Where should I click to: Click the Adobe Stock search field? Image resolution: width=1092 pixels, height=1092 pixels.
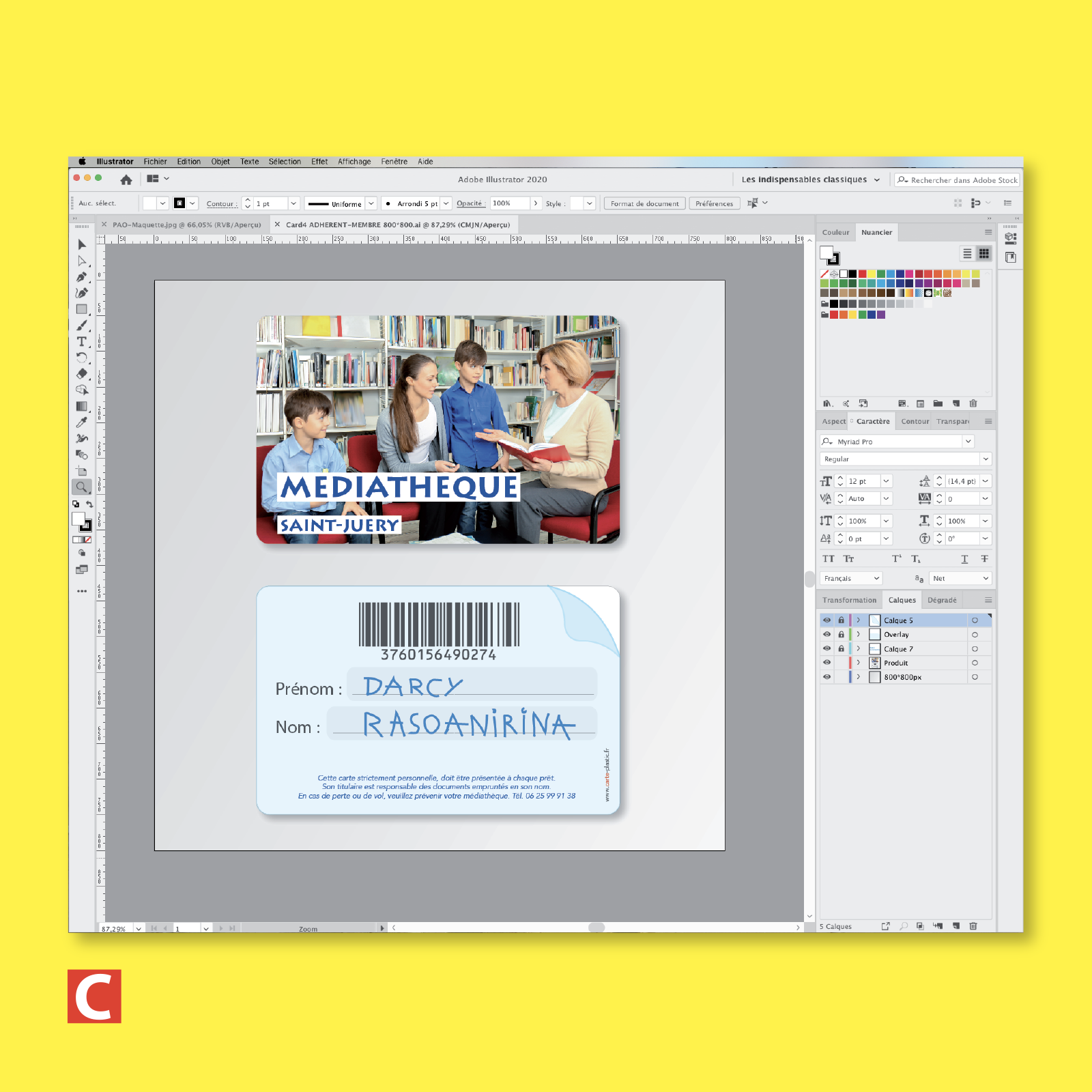962,180
